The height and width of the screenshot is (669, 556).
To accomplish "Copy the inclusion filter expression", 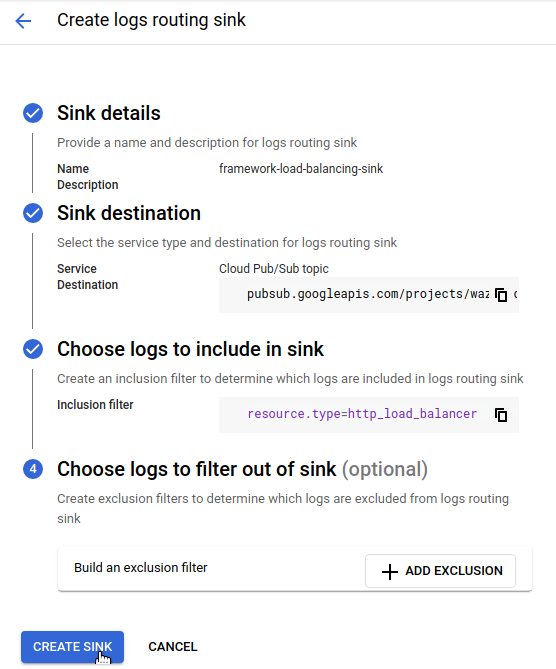I will [x=501, y=415].
